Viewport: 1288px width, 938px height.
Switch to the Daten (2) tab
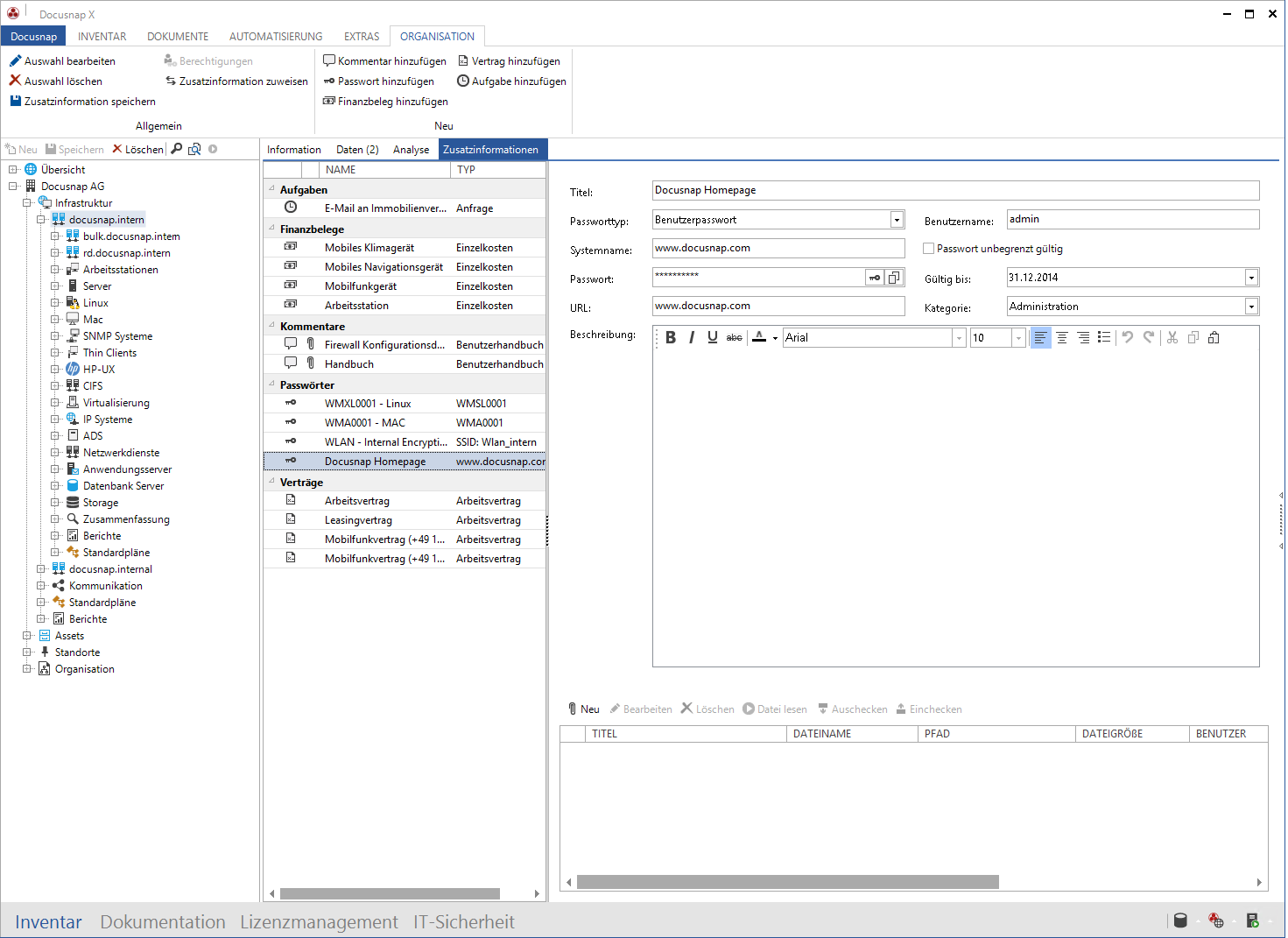[x=357, y=150]
